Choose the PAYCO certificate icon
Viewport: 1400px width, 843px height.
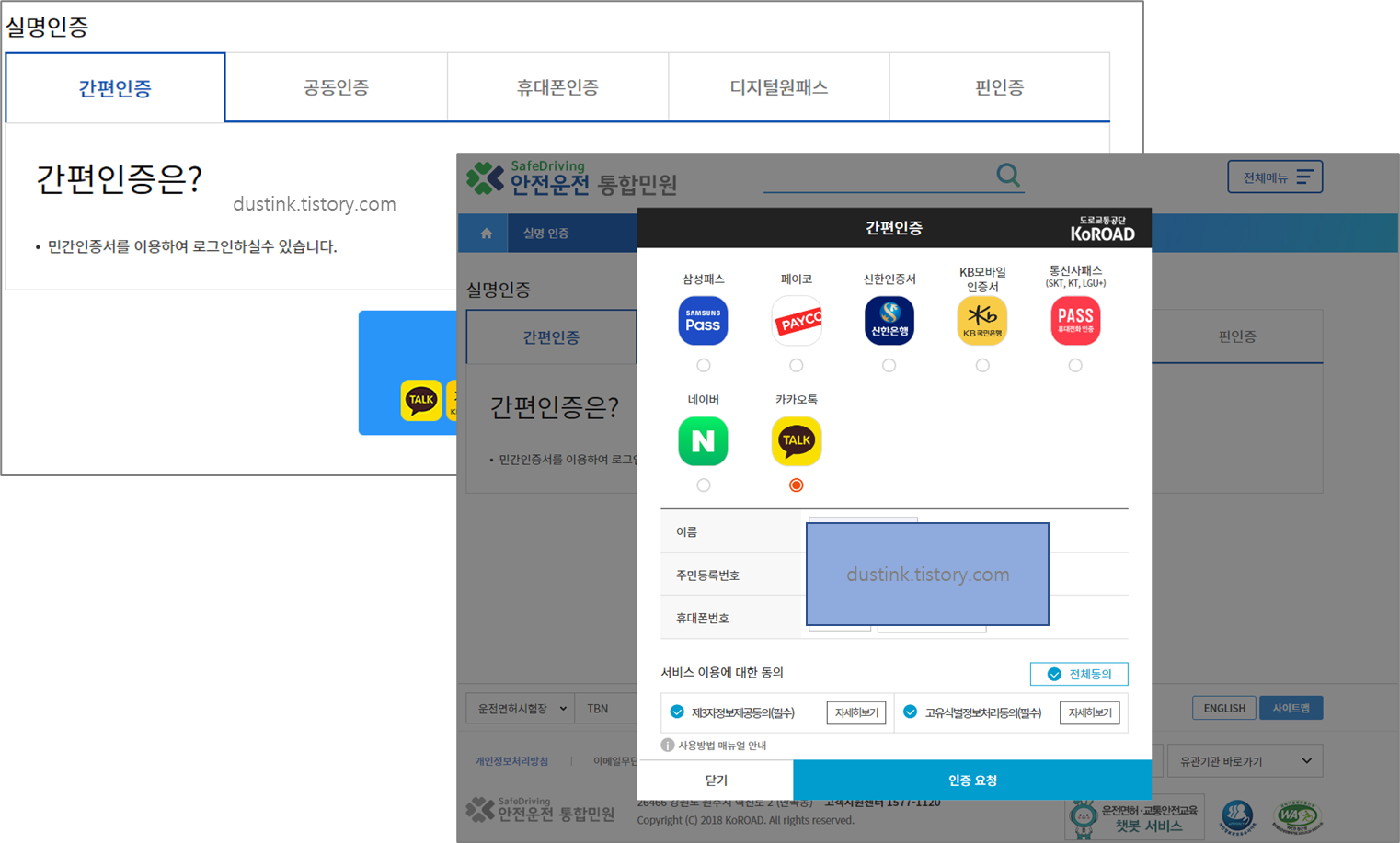pos(796,321)
